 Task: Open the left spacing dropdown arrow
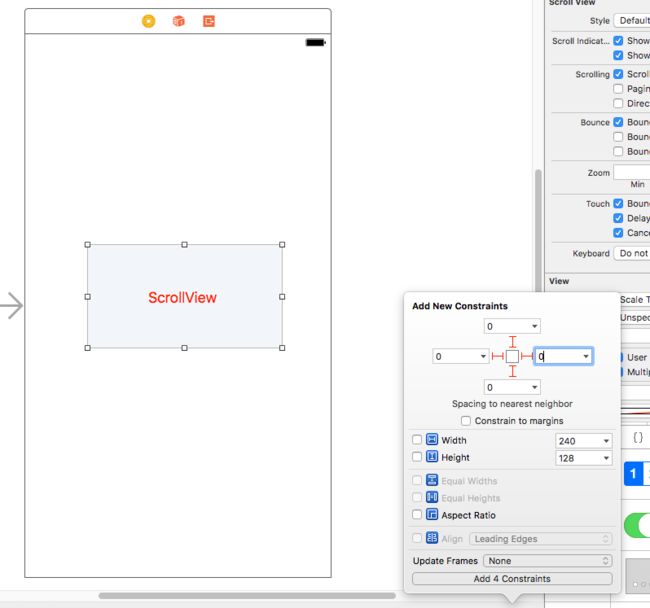pyautogui.click(x=483, y=356)
